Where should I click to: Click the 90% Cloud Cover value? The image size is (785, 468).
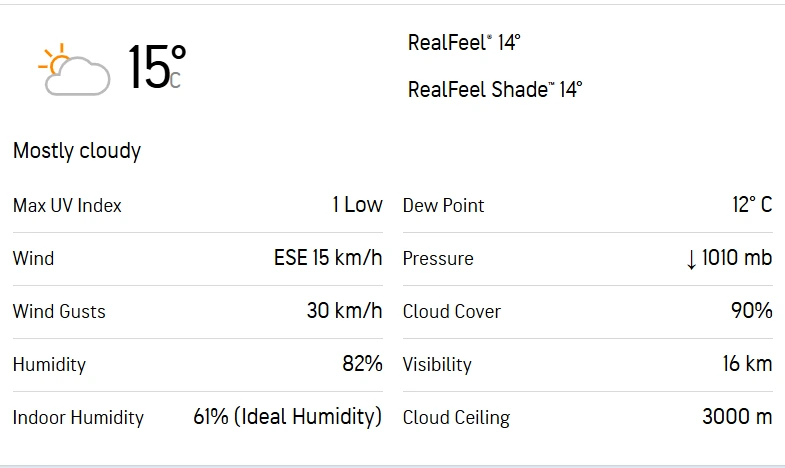pyautogui.click(x=751, y=311)
